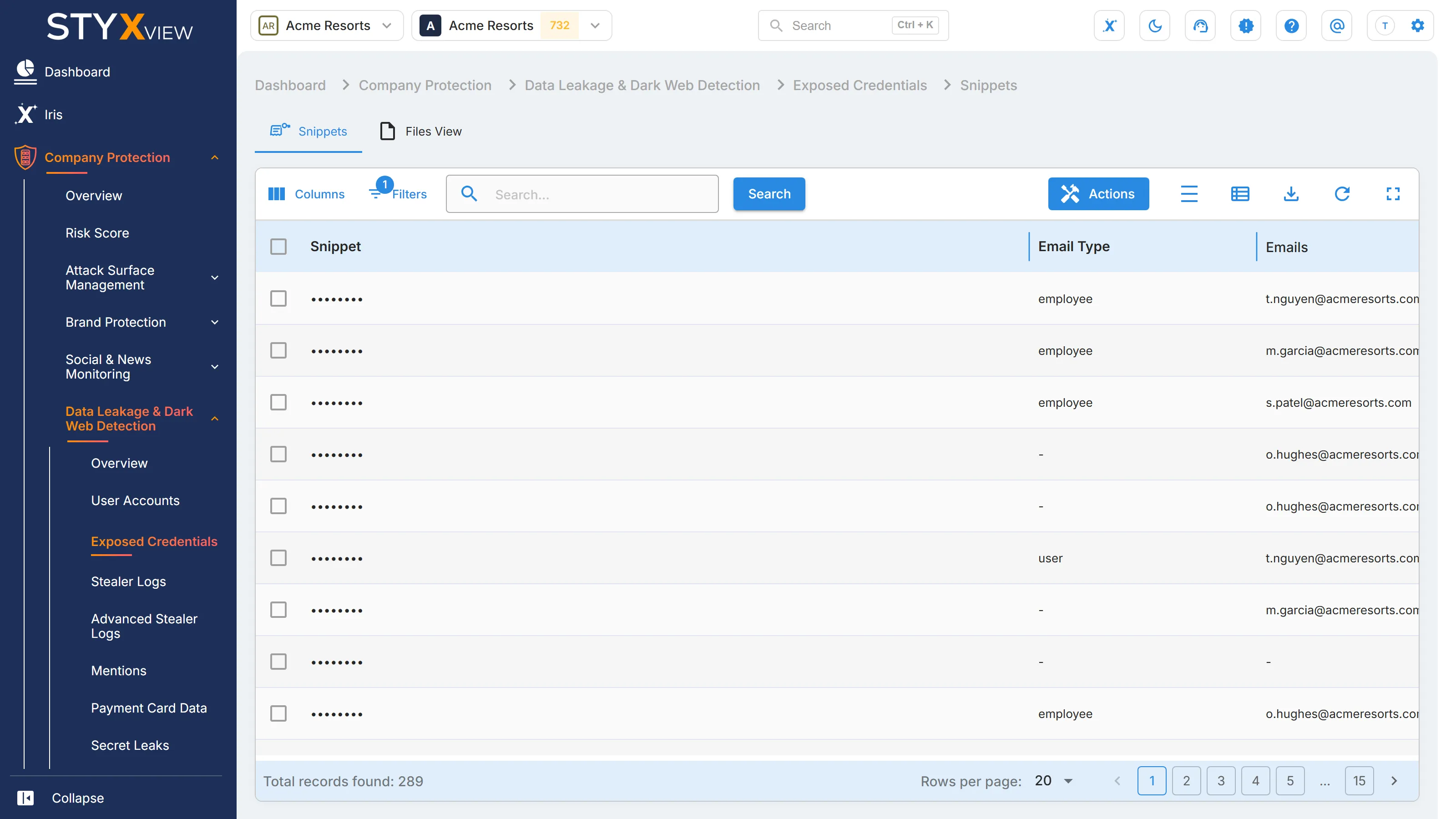This screenshot has height=819, width=1456.
Task: Click the @ mentions icon in top bar
Action: 1337,25
